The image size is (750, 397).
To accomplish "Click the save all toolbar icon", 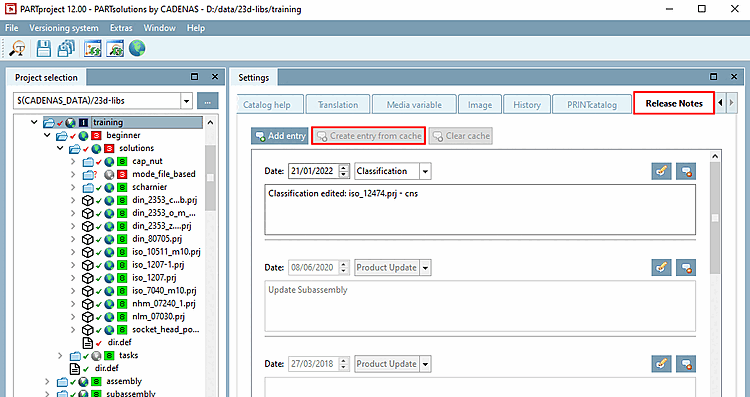I will click(x=66, y=48).
